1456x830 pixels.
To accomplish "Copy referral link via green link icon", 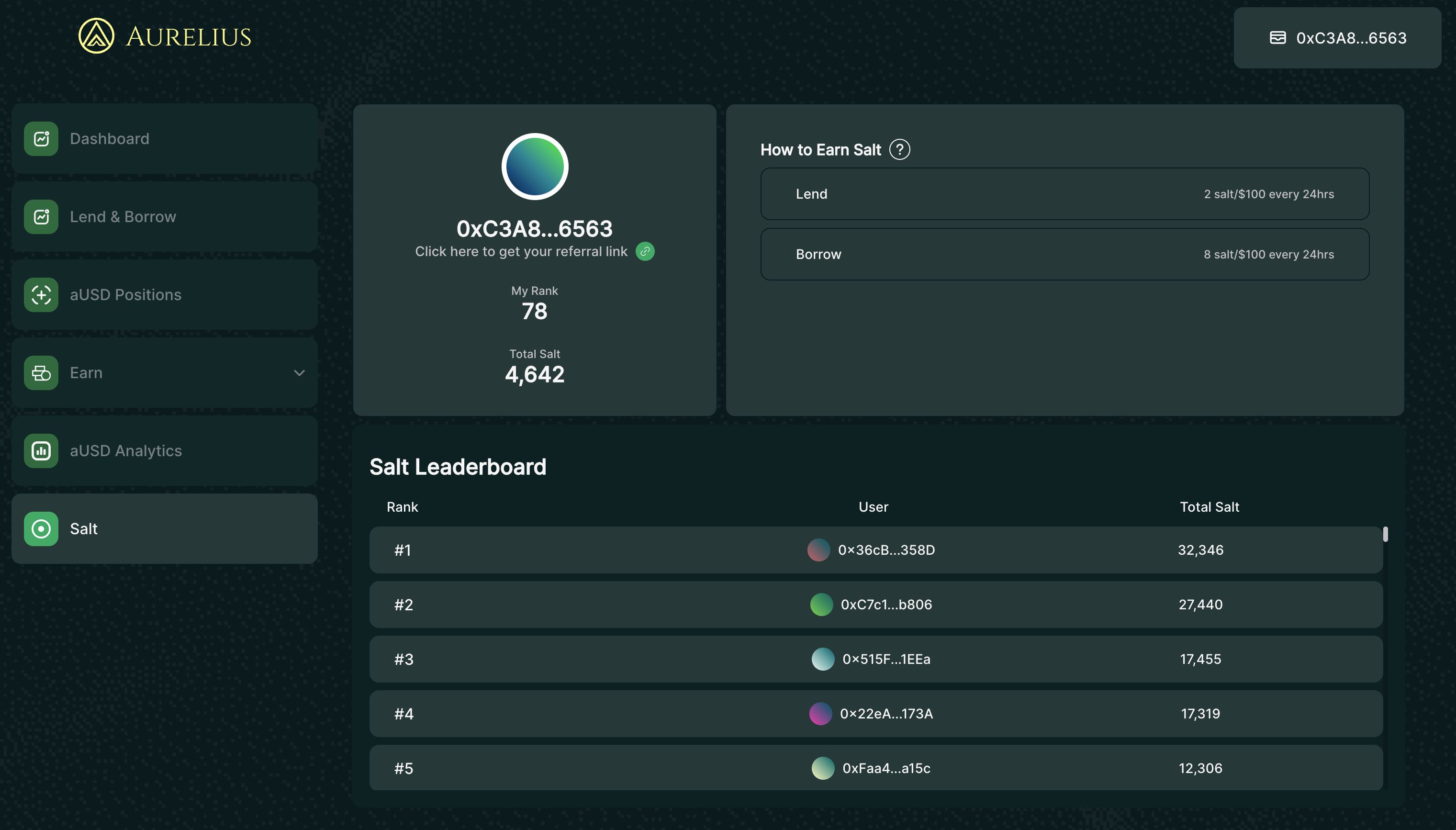I will (645, 251).
